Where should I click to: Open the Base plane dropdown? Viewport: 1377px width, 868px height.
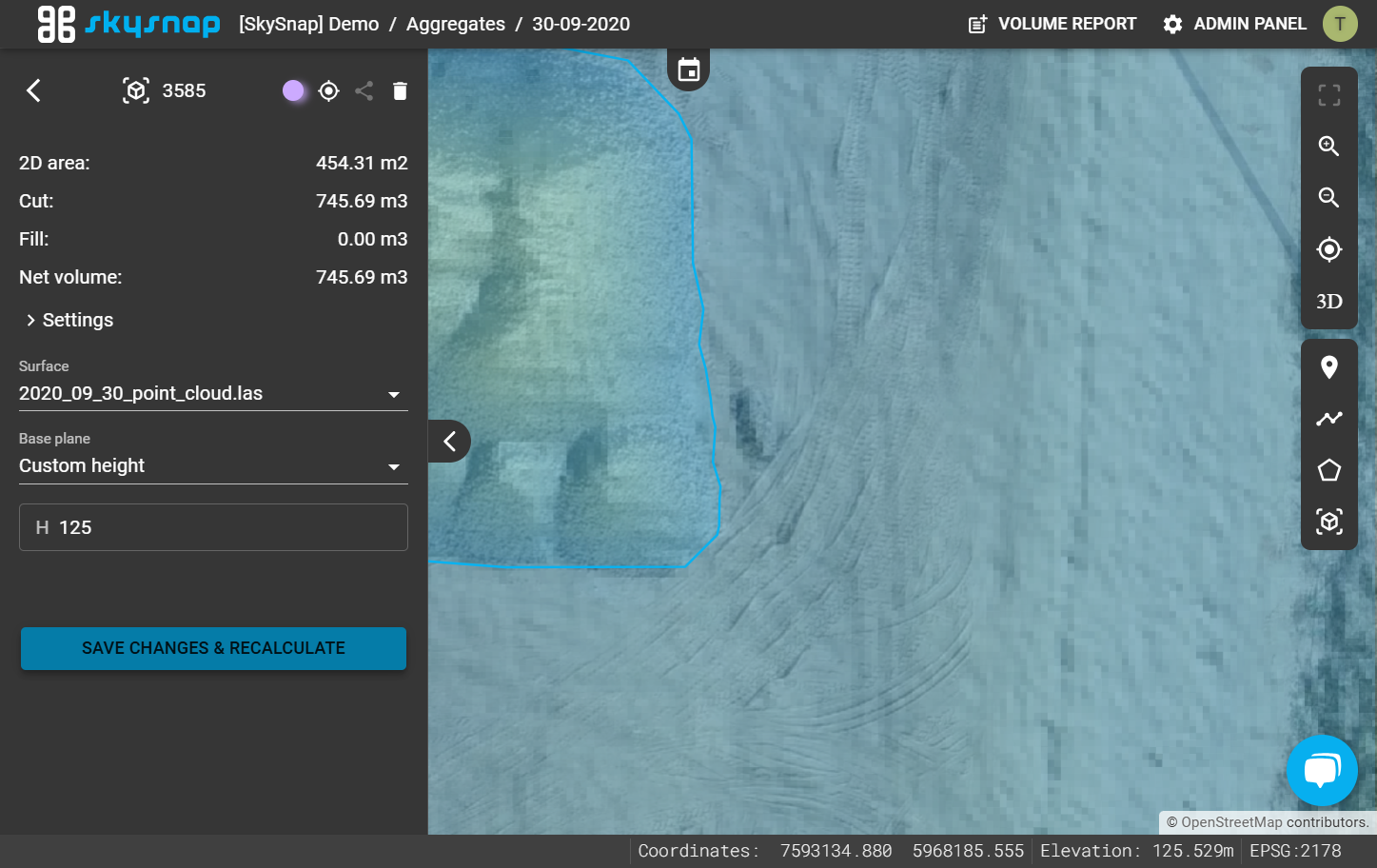coord(213,465)
